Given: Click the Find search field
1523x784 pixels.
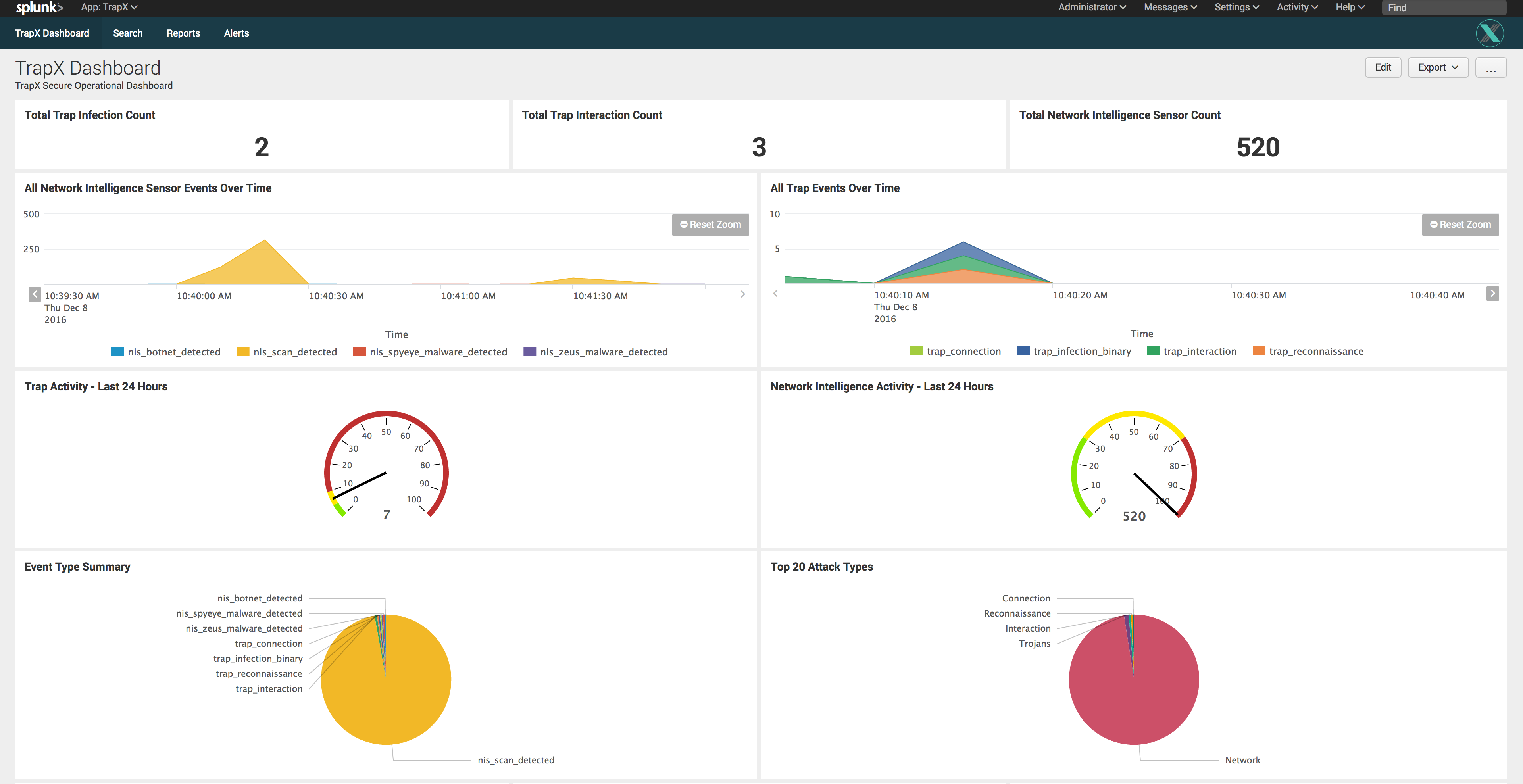Looking at the screenshot, I should [1443, 8].
